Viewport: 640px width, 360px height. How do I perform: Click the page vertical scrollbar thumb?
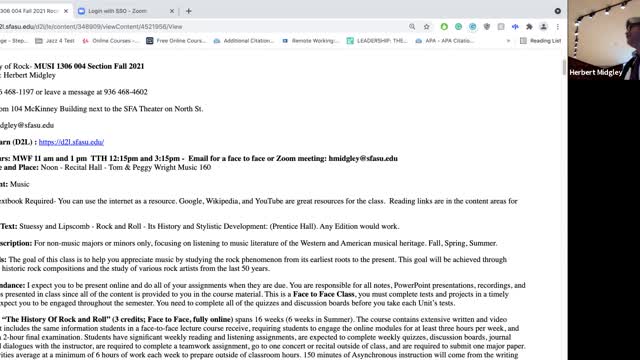[564, 67]
